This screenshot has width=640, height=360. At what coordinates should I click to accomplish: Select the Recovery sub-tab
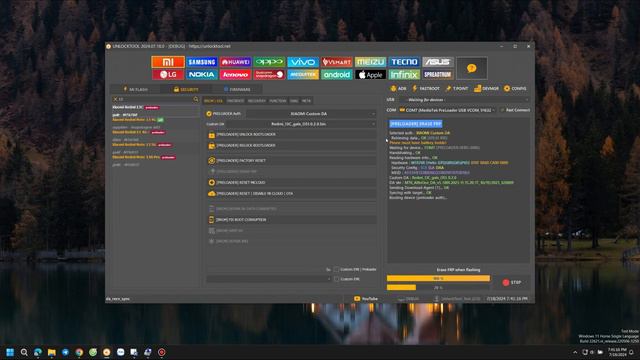[257, 100]
